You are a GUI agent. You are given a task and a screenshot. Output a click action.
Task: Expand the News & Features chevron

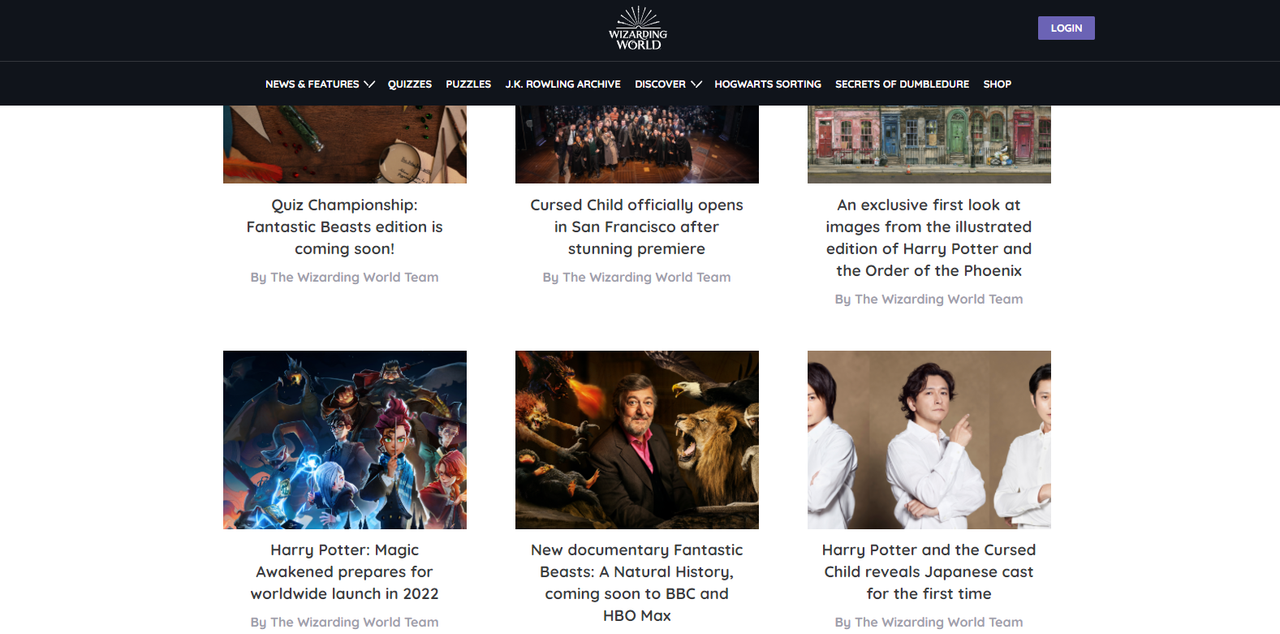pos(369,84)
